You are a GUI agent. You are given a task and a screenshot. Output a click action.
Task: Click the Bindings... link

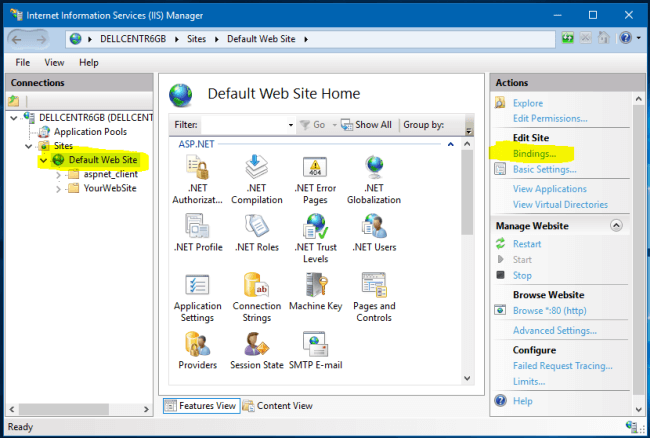click(534, 154)
